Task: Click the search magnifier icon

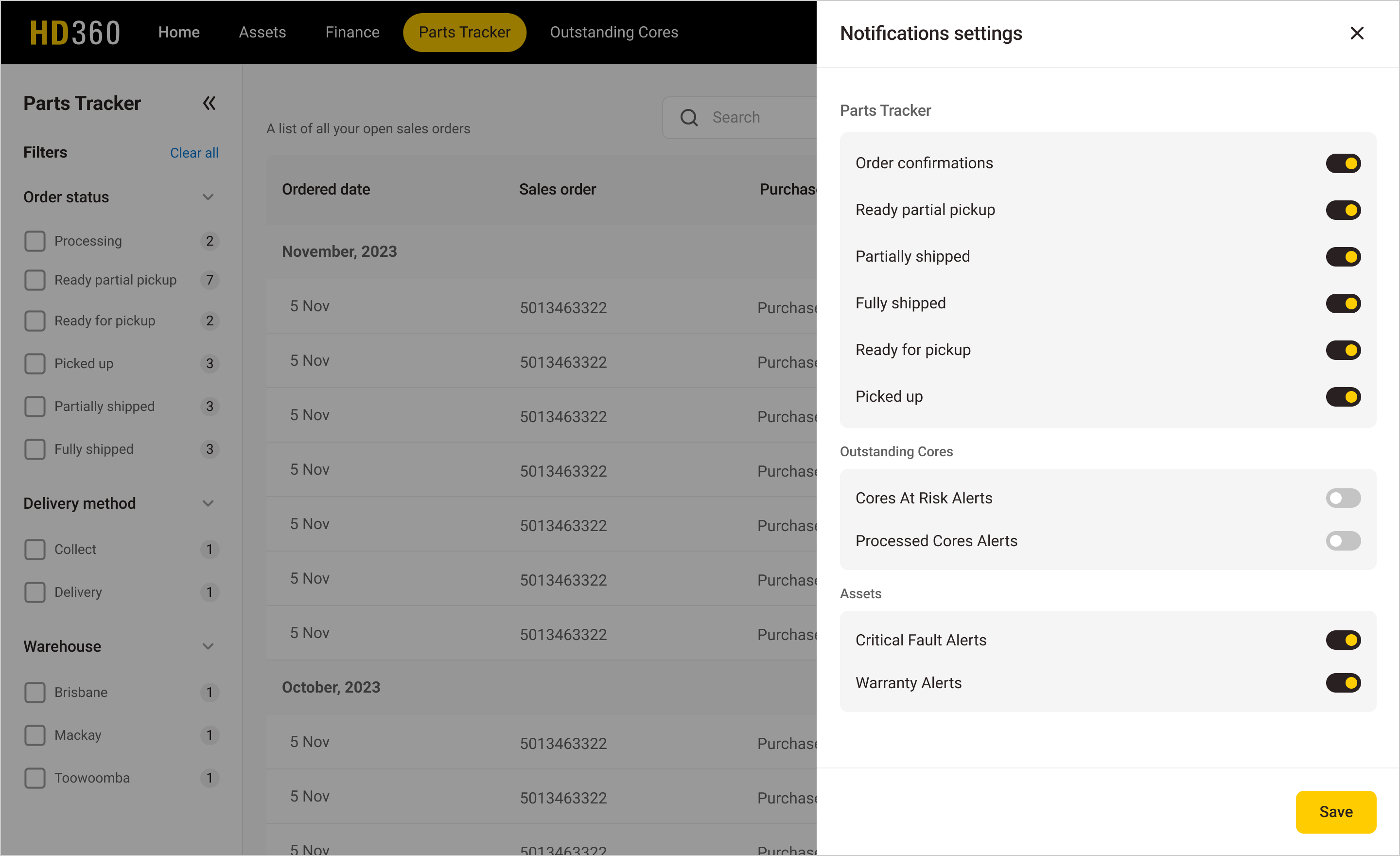Action: pyautogui.click(x=689, y=117)
